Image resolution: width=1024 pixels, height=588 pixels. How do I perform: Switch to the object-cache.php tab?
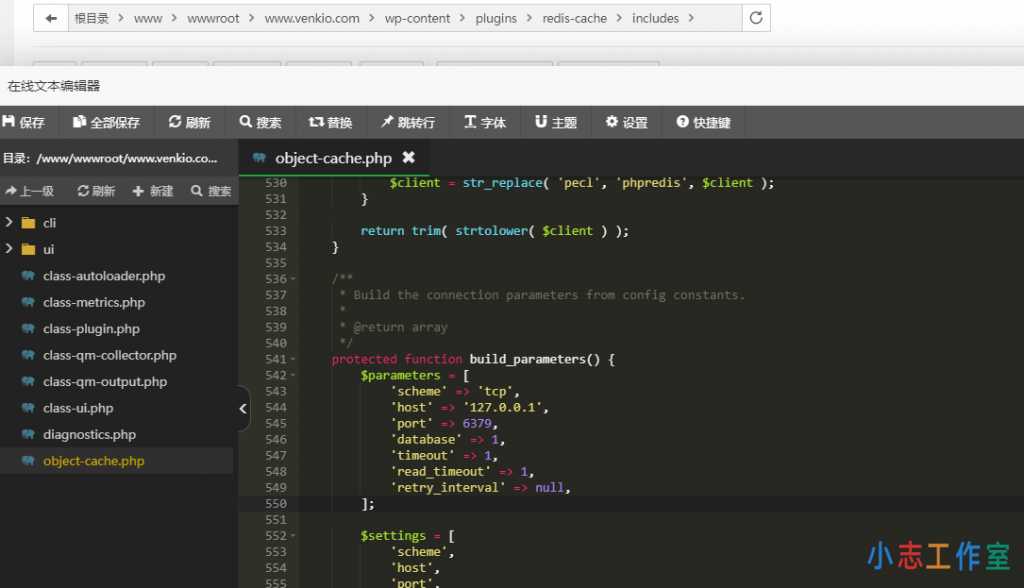[x=332, y=158]
